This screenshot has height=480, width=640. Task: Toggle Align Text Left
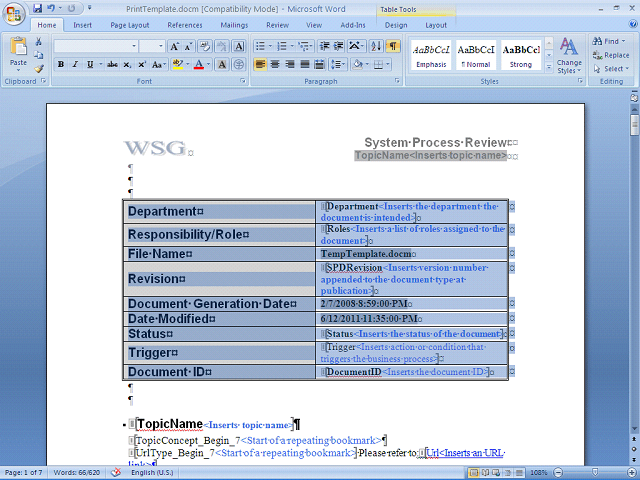coord(260,64)
